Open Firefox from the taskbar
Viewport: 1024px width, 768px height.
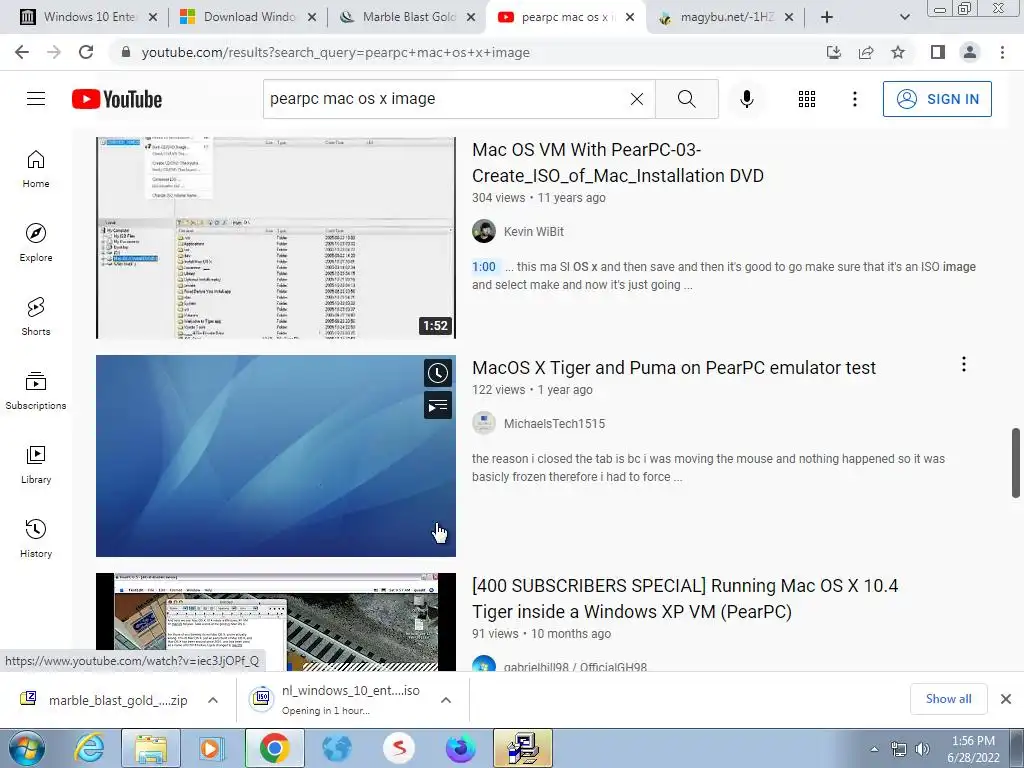461,748
